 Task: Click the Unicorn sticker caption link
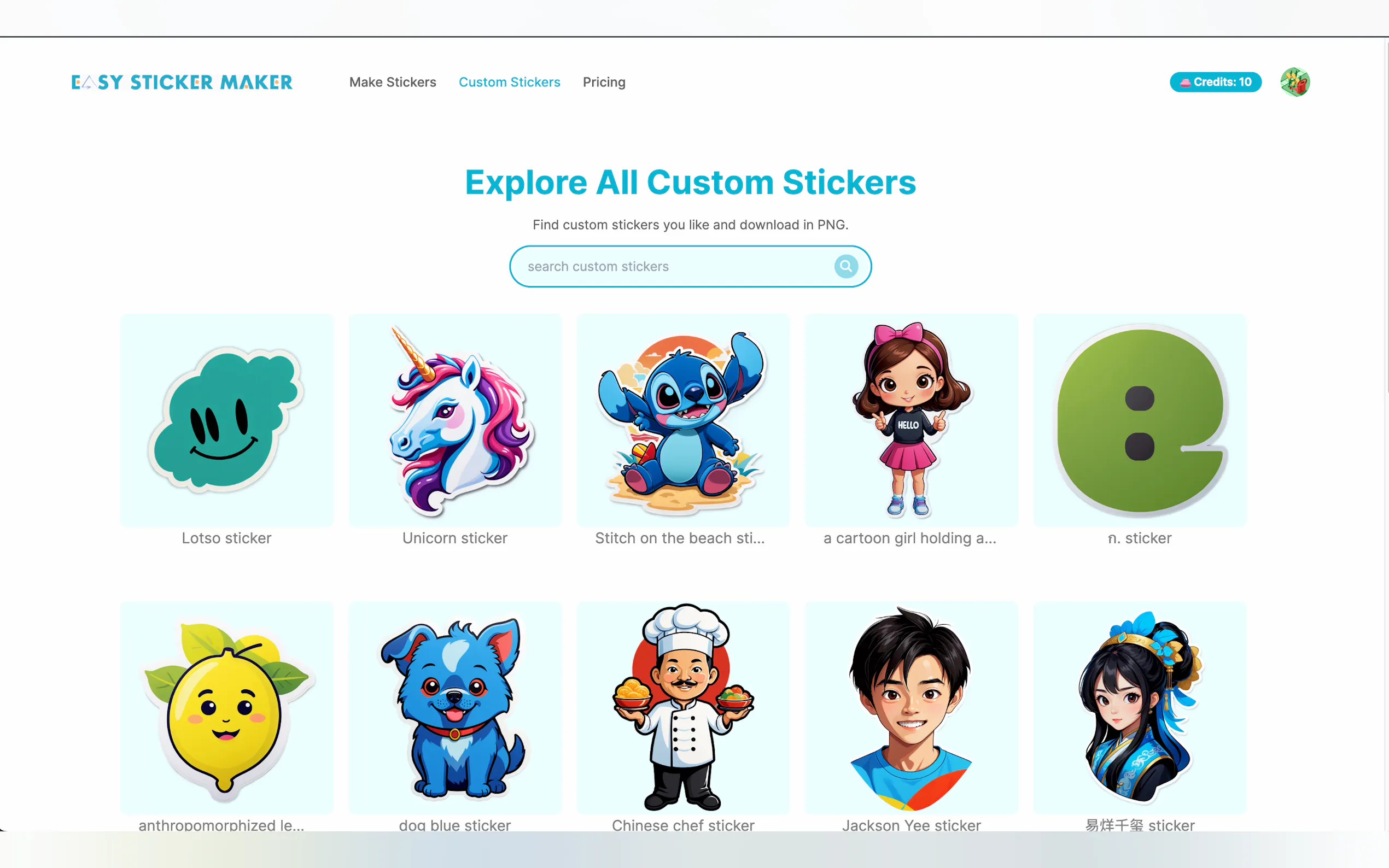click(x=455, y=538)
